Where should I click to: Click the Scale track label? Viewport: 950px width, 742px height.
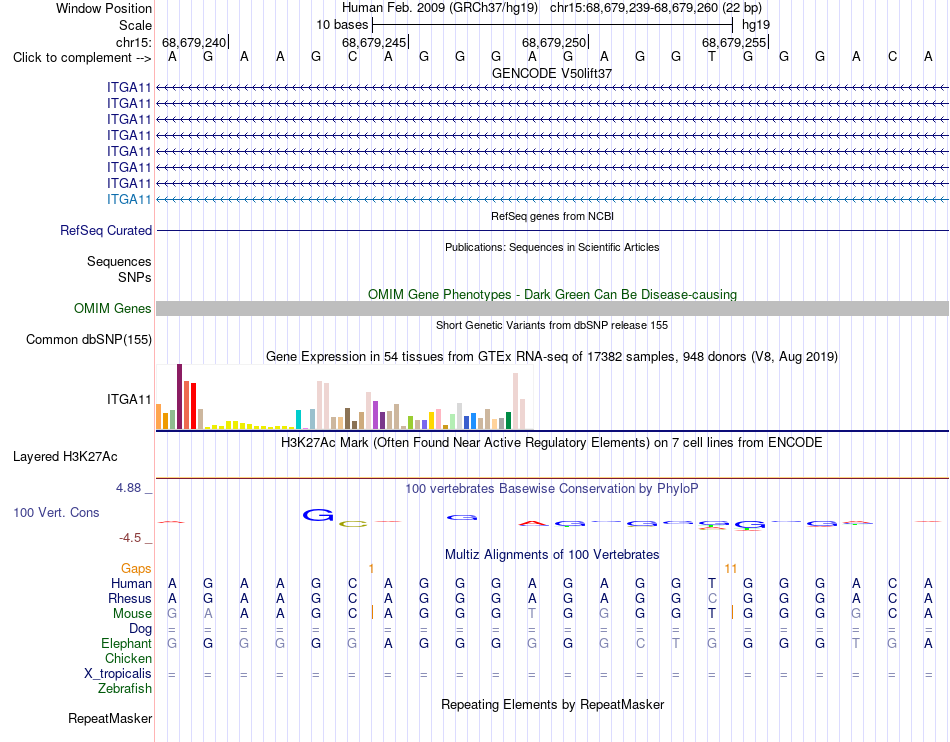pyautogui.click(x=135, y=25)
